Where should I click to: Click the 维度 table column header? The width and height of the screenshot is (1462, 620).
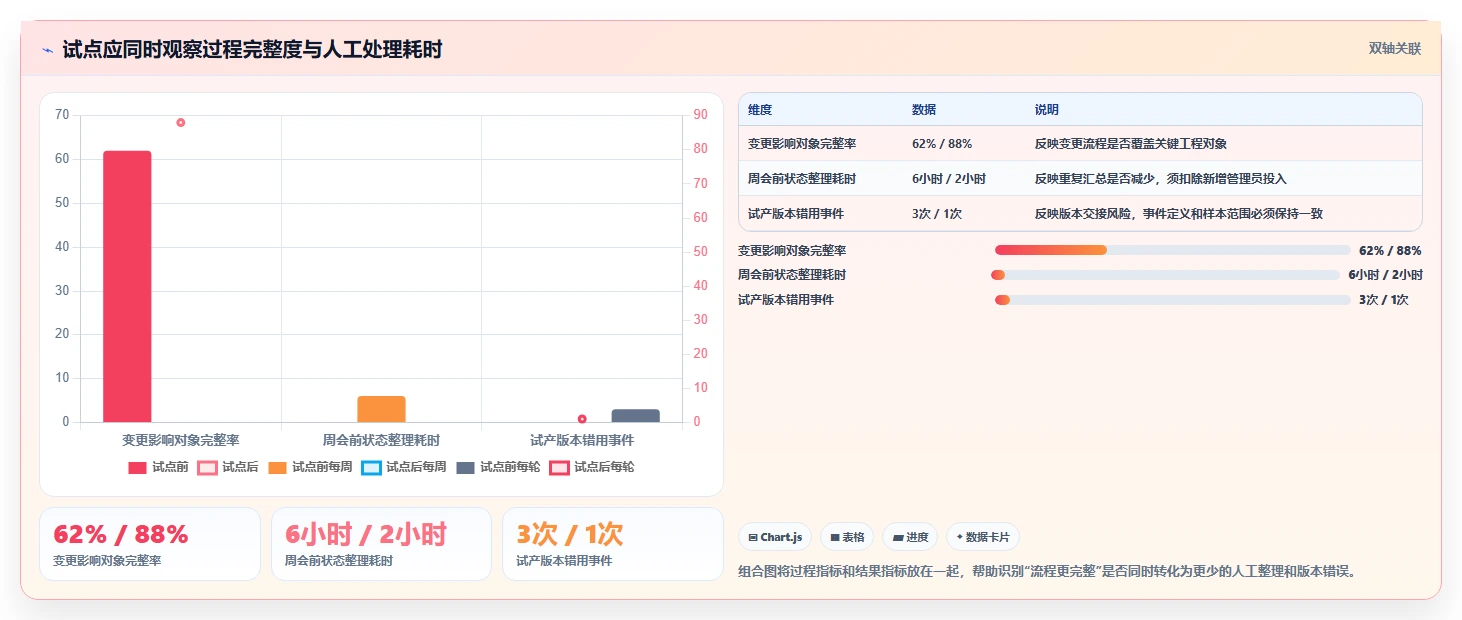pyautogui.click(x=760, y=110)
